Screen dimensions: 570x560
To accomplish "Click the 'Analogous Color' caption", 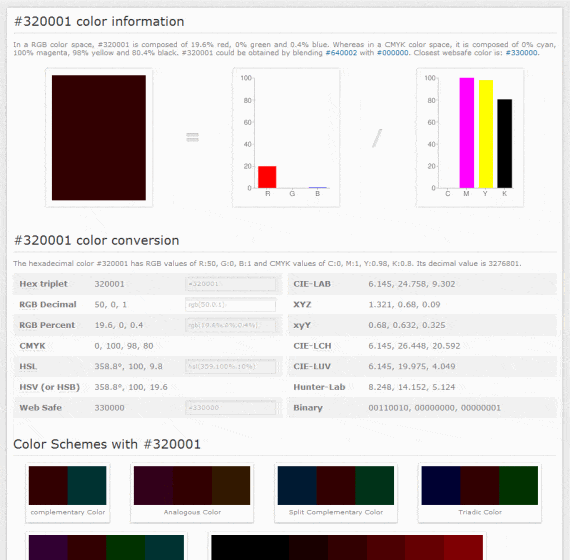I will coord(192,512).
